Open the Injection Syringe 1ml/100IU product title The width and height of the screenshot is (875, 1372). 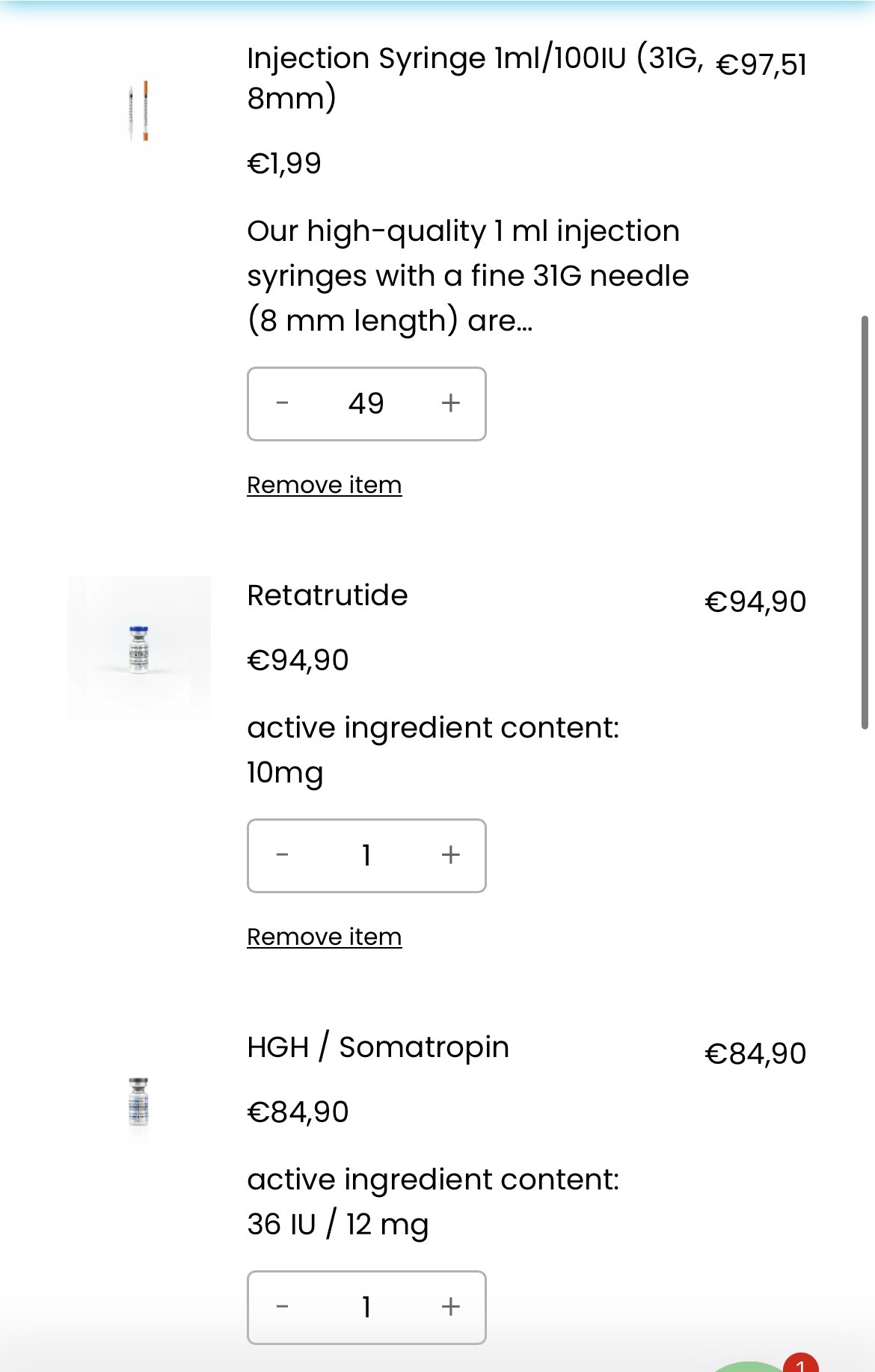[x=474, y=78]
